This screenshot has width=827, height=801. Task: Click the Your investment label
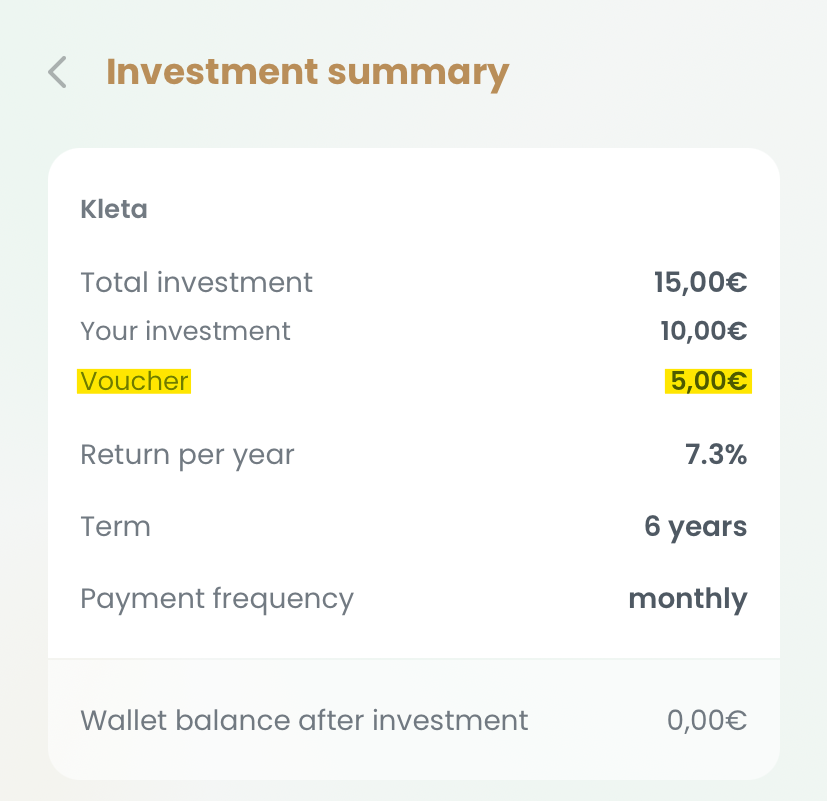(x=185, y=331)
